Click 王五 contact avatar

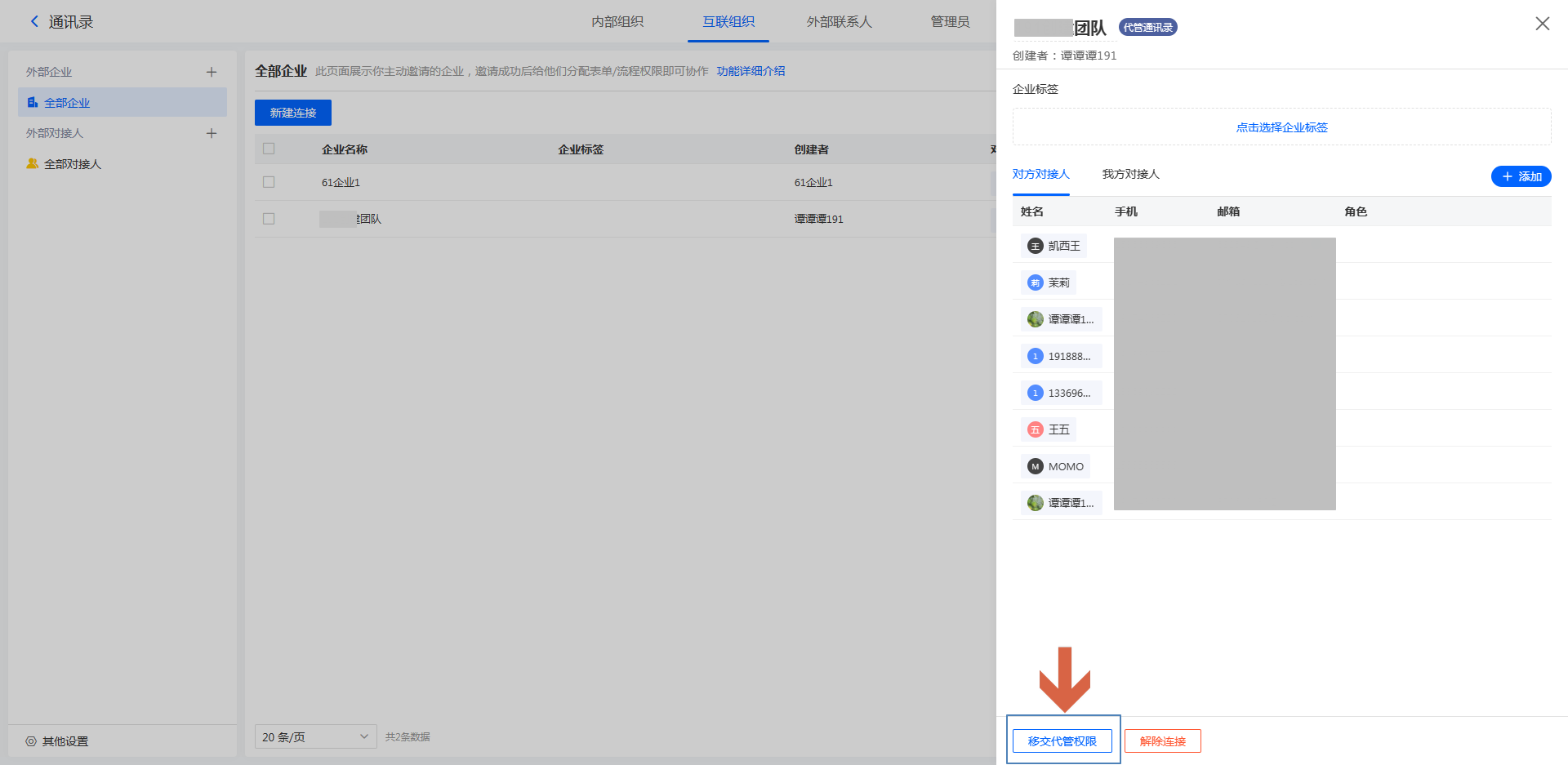click(1036, 429)
